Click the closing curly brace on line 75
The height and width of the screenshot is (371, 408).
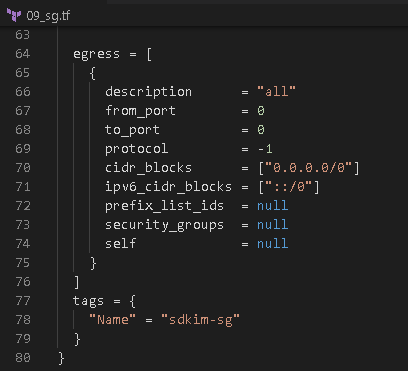pos(93,263)
